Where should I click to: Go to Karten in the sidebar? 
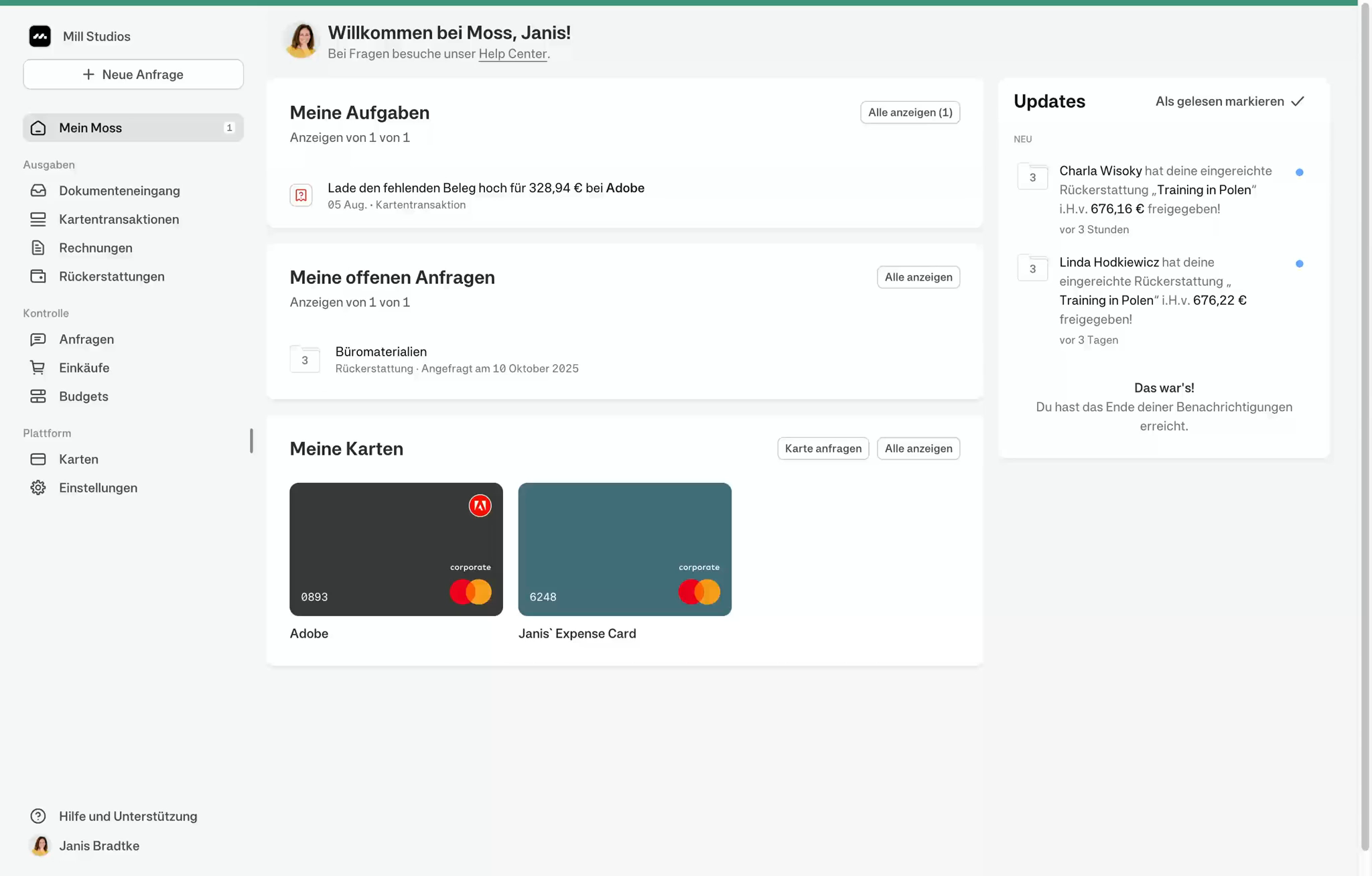(x=78, y=459)
